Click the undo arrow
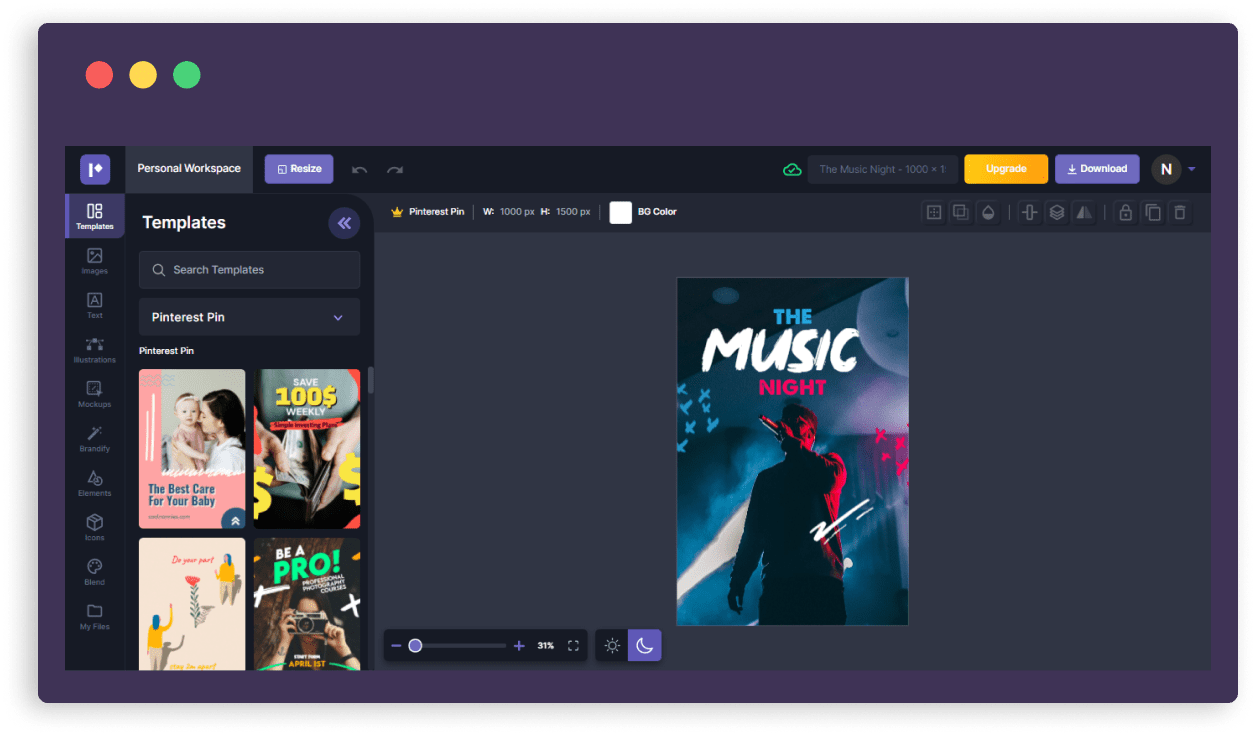 [x=360, y=170]
